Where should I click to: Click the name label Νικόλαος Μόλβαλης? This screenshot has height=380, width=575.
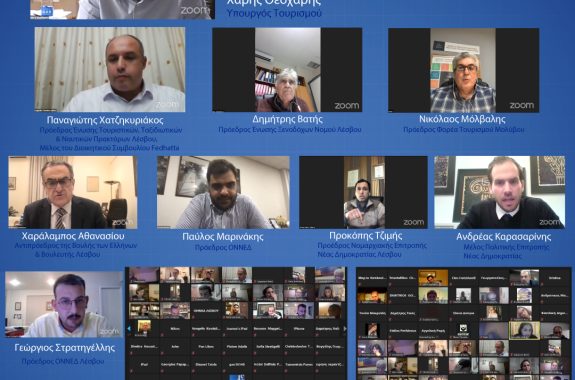coord(462,119)
